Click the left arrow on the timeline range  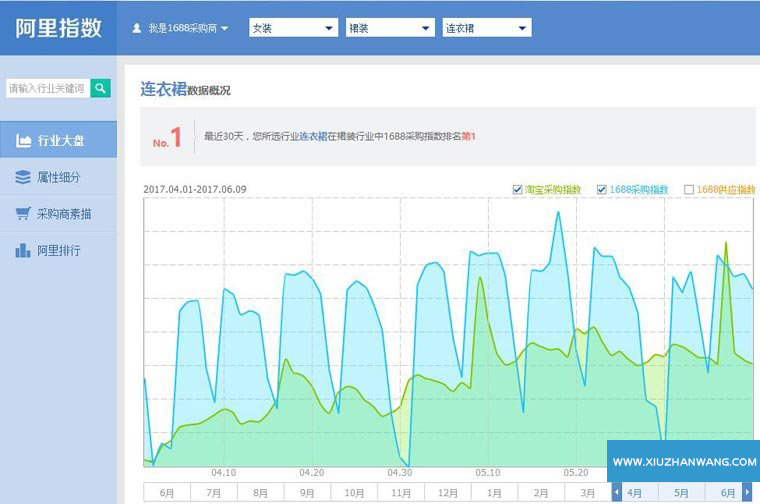(x=616, y=492)
